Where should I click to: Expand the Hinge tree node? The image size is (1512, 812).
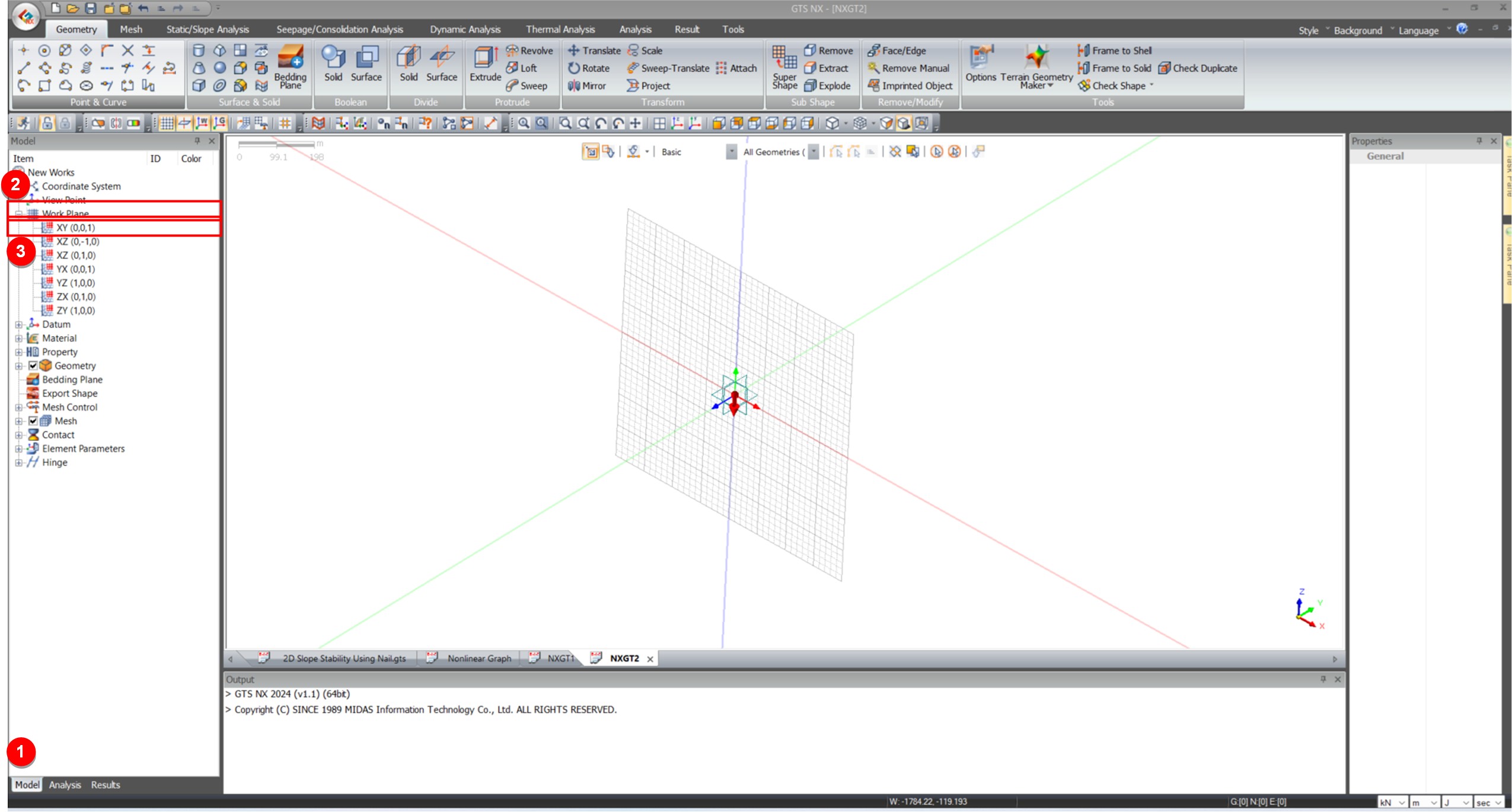click(18, 463)
